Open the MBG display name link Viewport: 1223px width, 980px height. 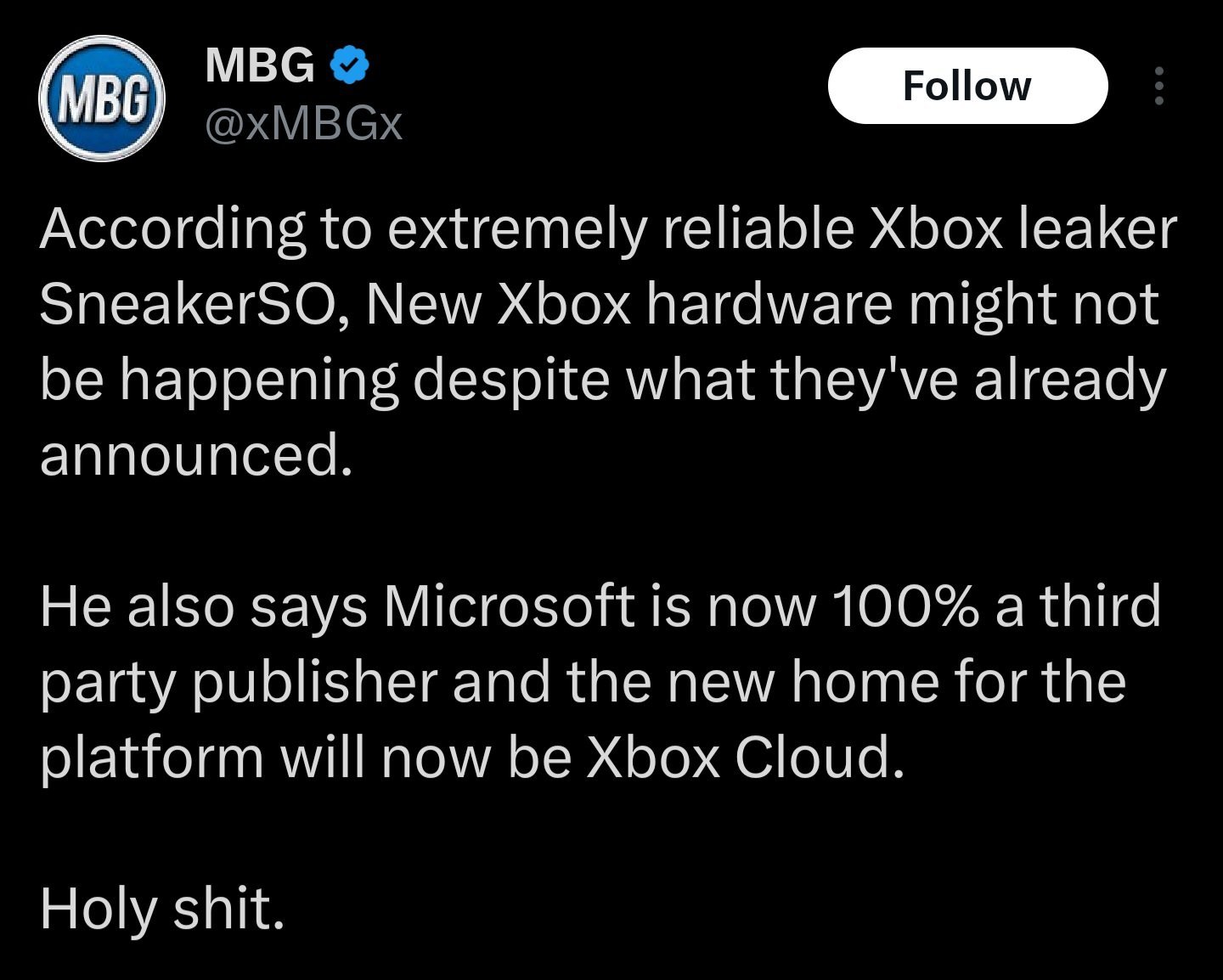[260, 65]
